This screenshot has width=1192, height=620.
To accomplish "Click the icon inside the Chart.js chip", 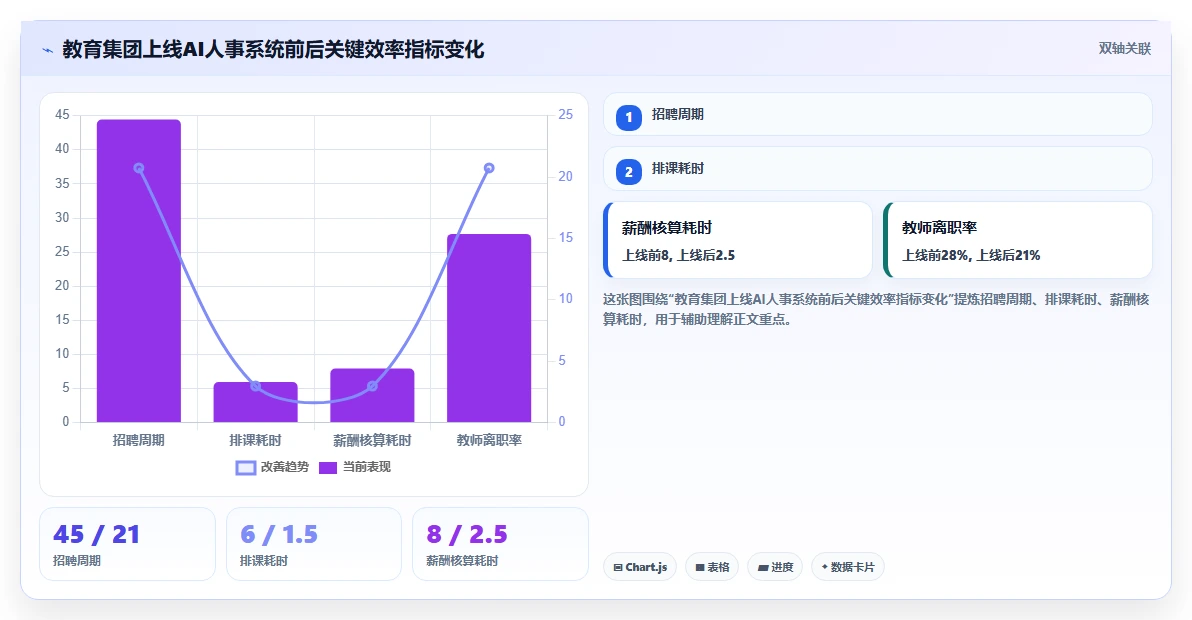I will [x=618, y=568].
